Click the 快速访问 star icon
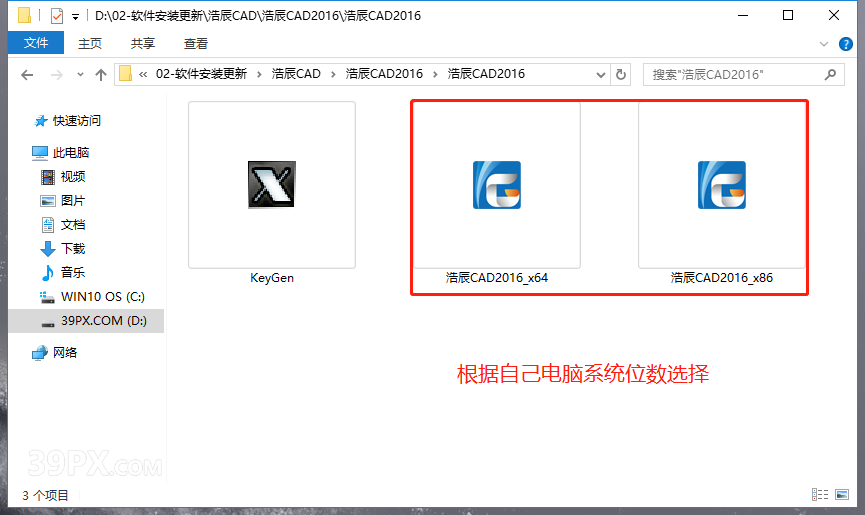This screenshot has width=865, height=515. pyautogui.click(x=40, y=121)
